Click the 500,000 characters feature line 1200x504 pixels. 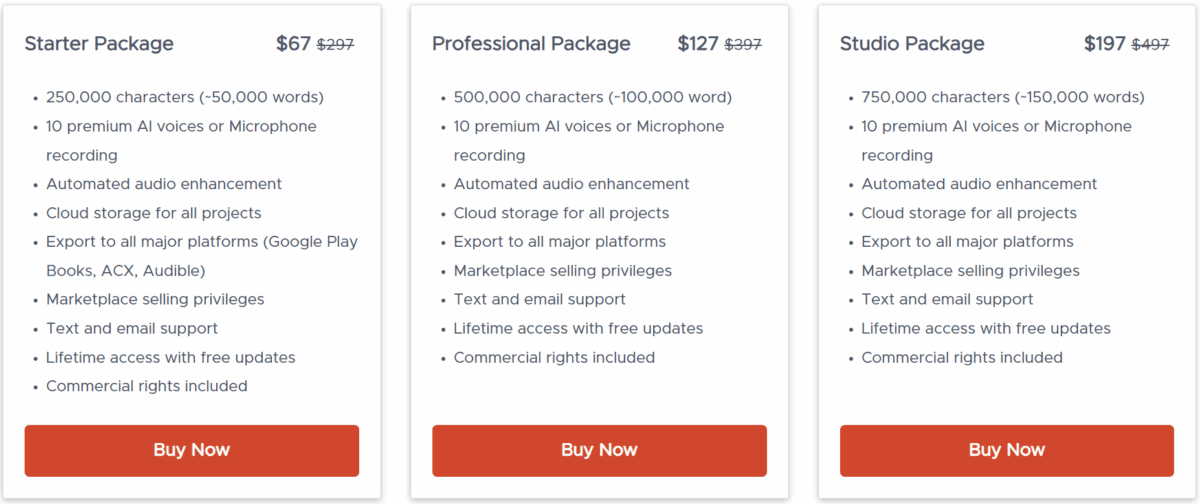pyautogui.click(x=592, y=98)
